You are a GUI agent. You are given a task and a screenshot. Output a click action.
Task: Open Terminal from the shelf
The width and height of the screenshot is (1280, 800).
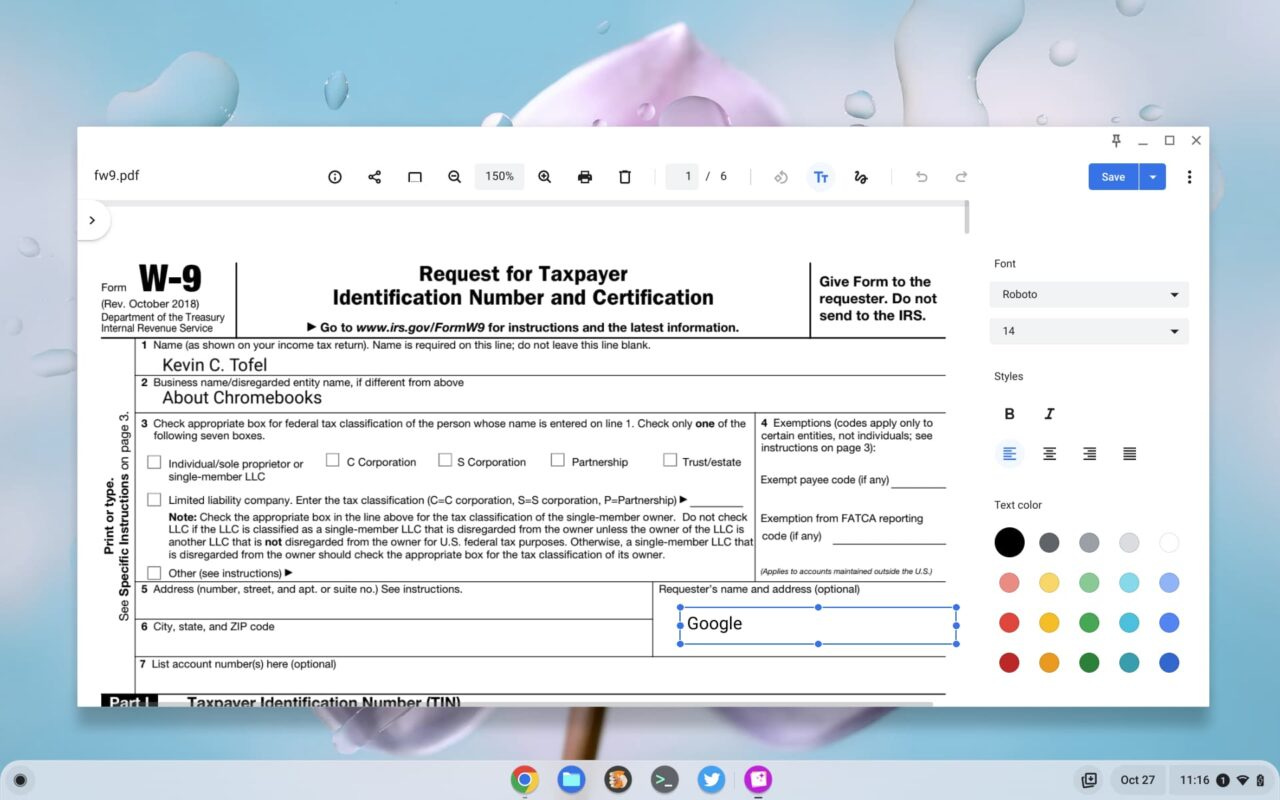(664, 779)
